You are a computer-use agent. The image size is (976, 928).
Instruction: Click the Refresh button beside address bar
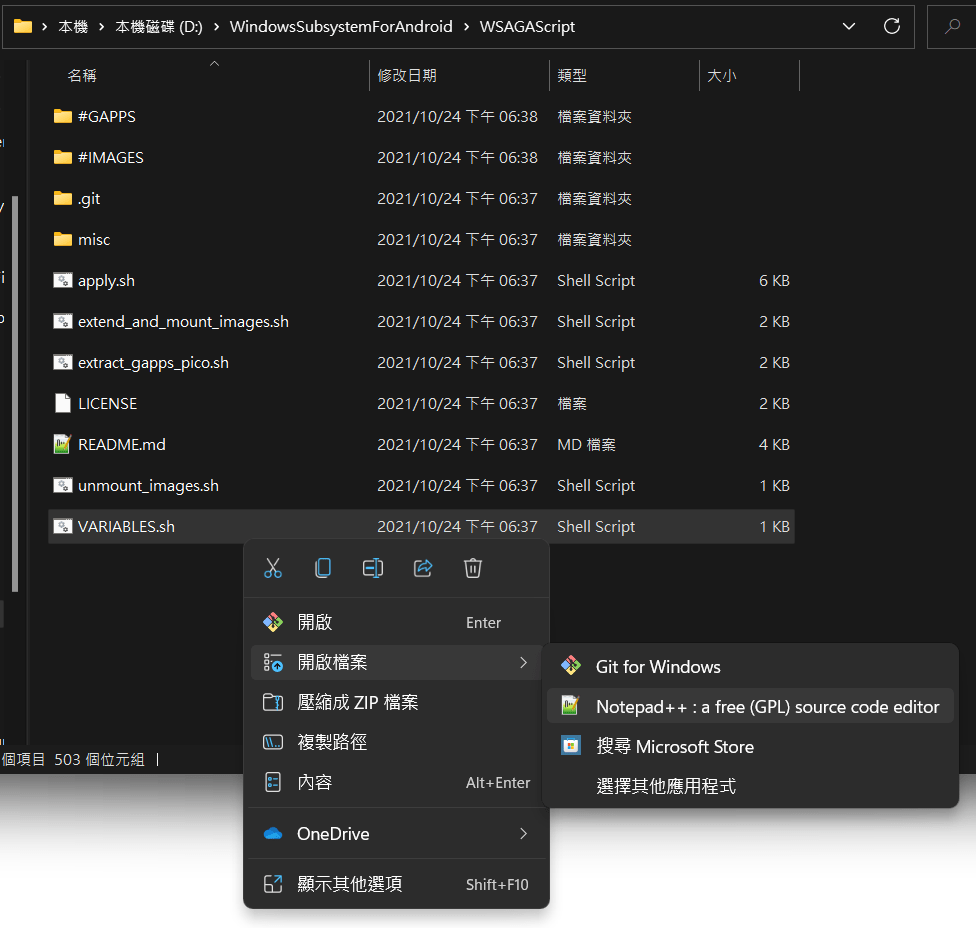892,27
